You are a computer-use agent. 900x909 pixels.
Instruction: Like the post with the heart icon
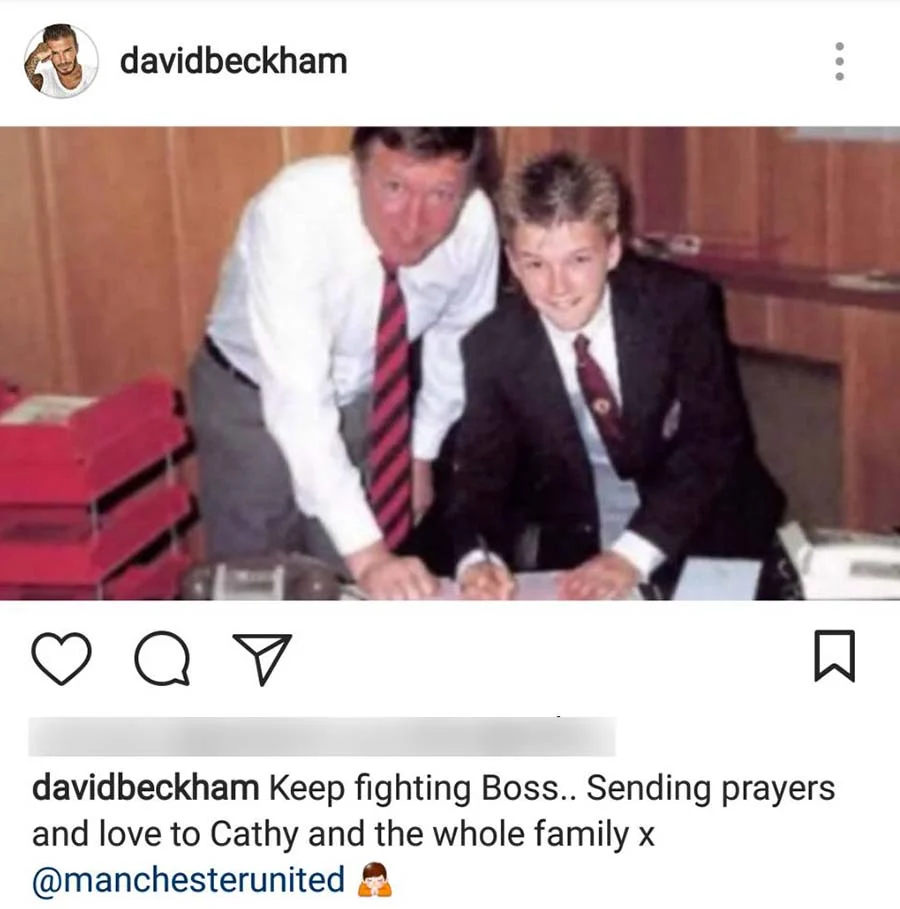[61, 659]
